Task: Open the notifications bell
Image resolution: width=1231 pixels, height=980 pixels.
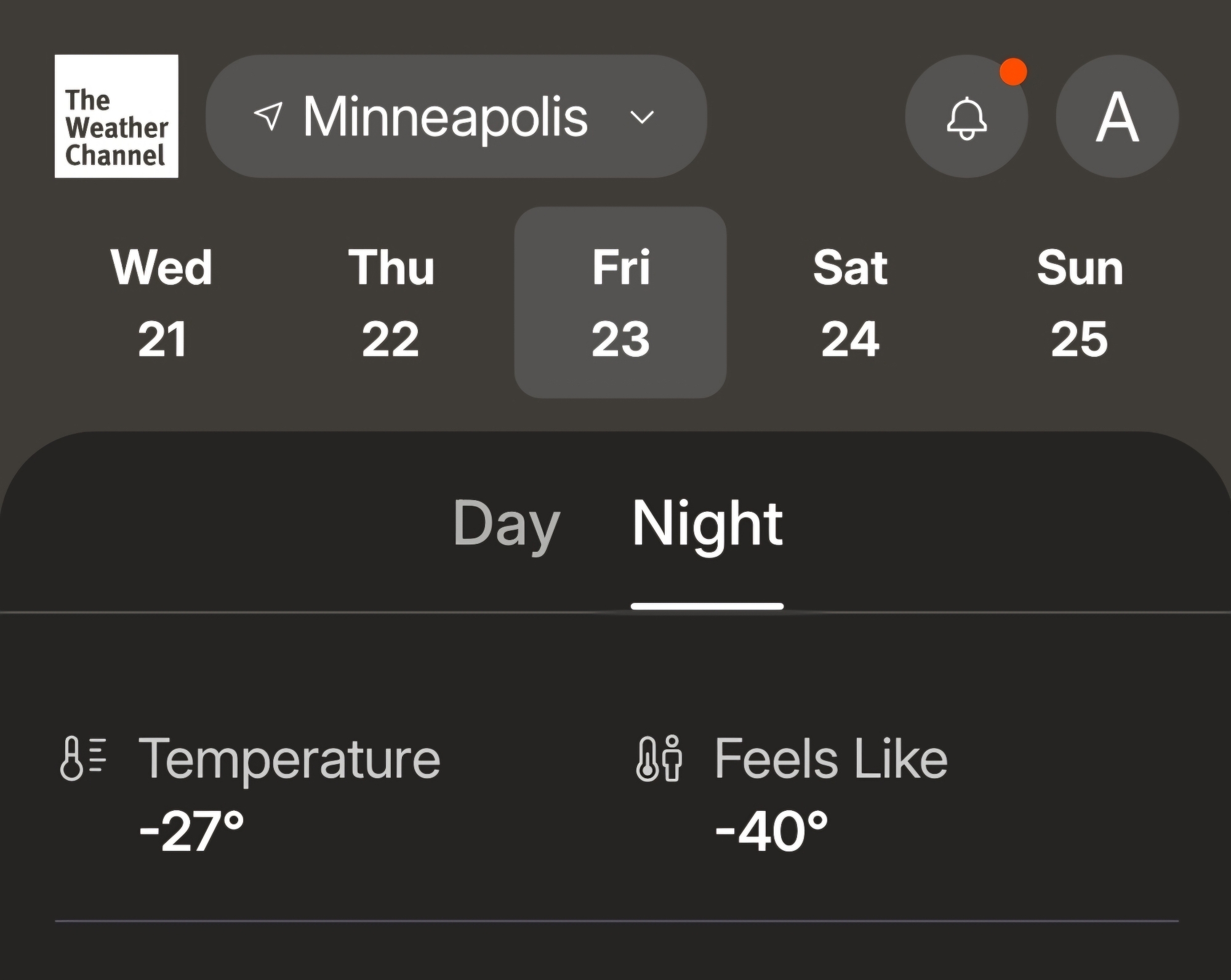Action: point(966,117)
